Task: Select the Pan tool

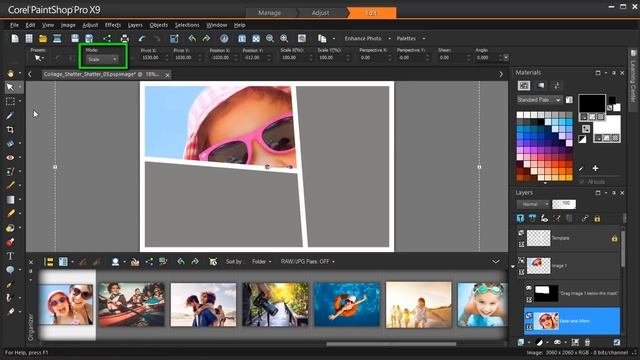Action: pos(10,73)
